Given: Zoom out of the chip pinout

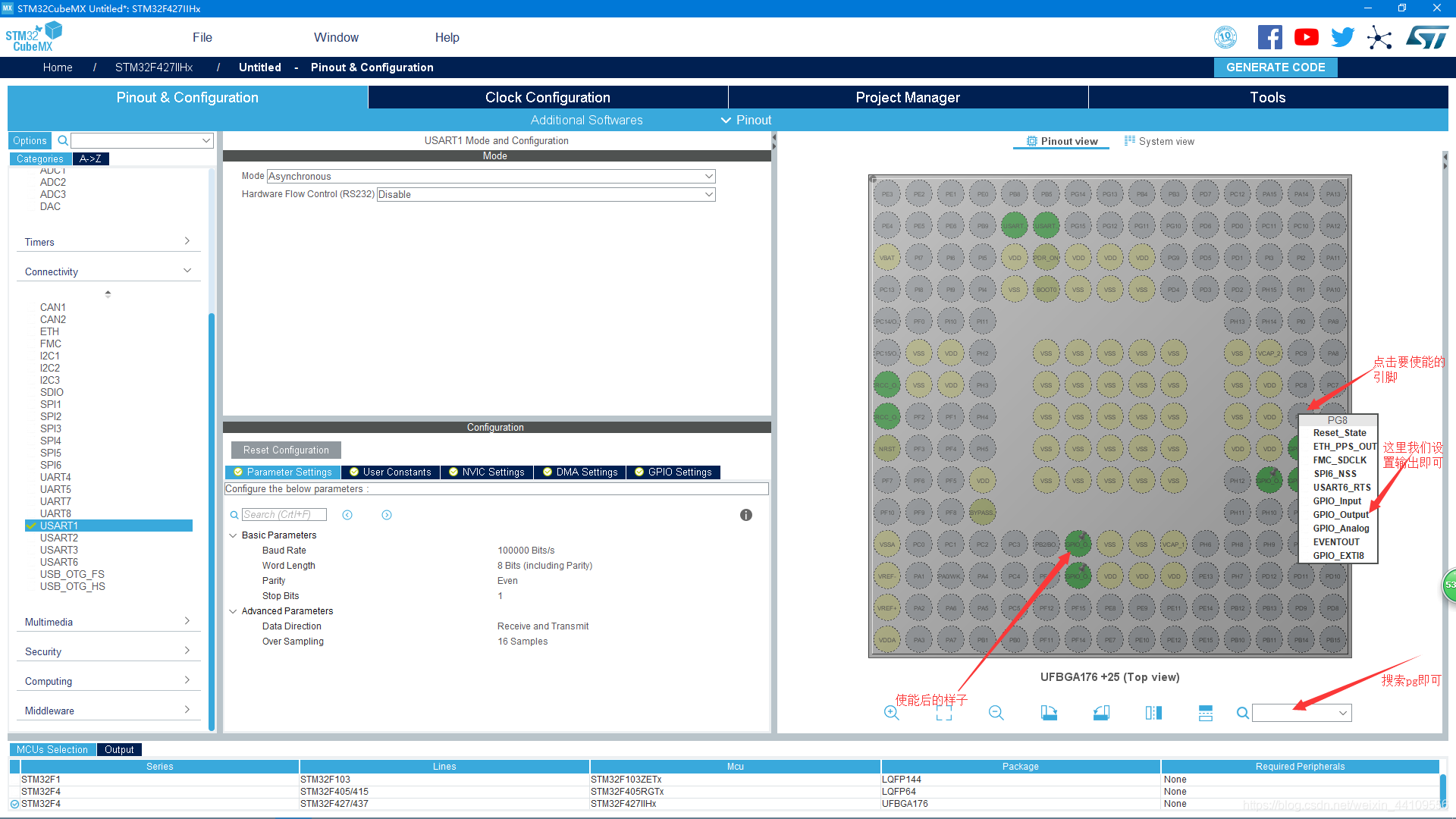Looking at the screenshot, I should [x=996, y=713].
